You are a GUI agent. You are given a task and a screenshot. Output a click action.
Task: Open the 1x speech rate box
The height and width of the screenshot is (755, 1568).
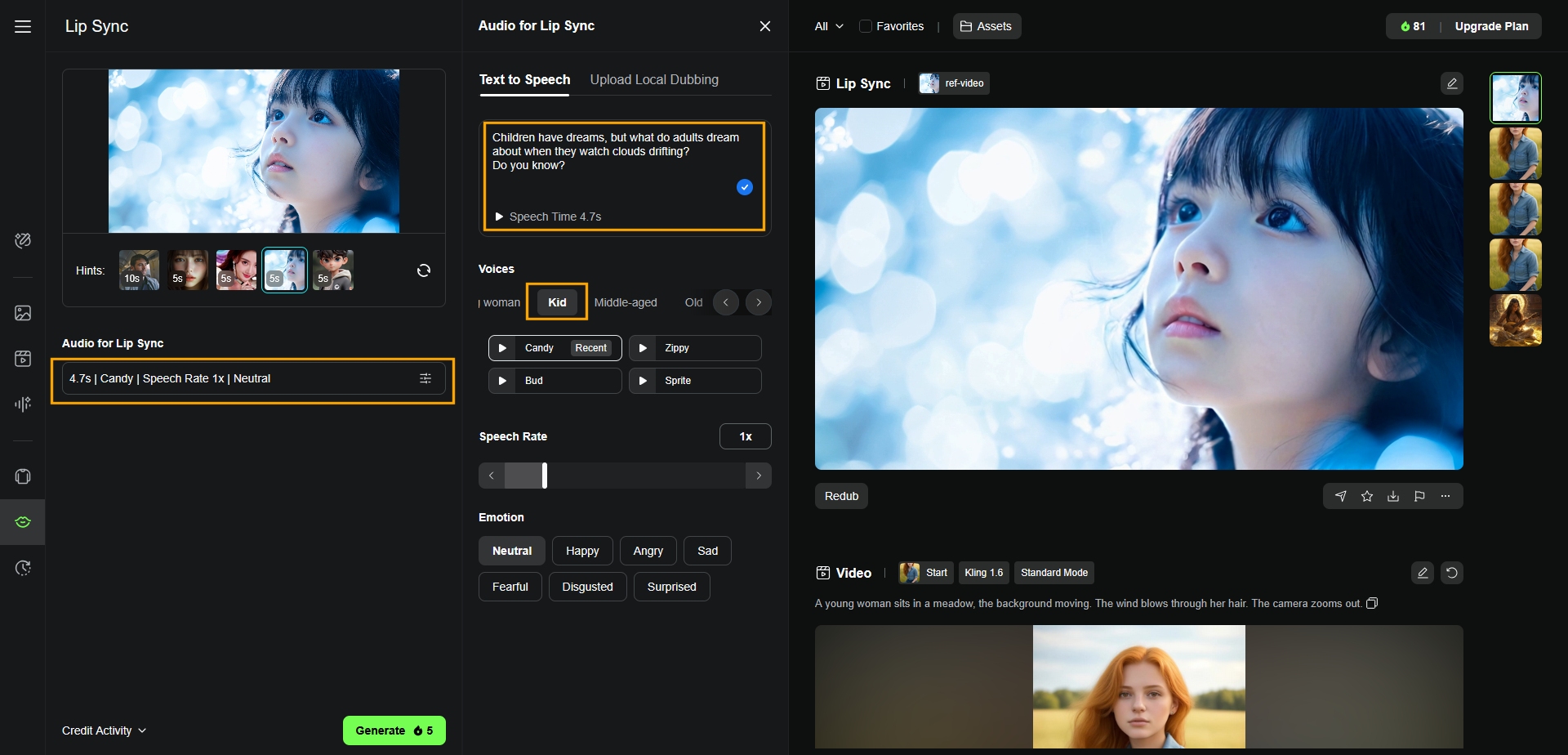coord(746,436)
